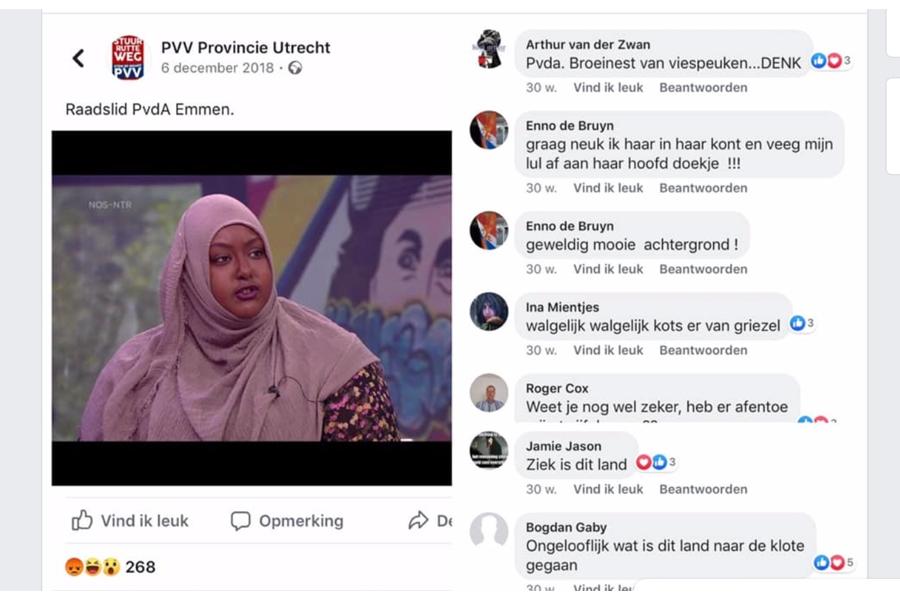Click the thumbs-up Vind ik leuk icon under post
The height and width of the screenshot is (600, 900).
click(82, 520)
